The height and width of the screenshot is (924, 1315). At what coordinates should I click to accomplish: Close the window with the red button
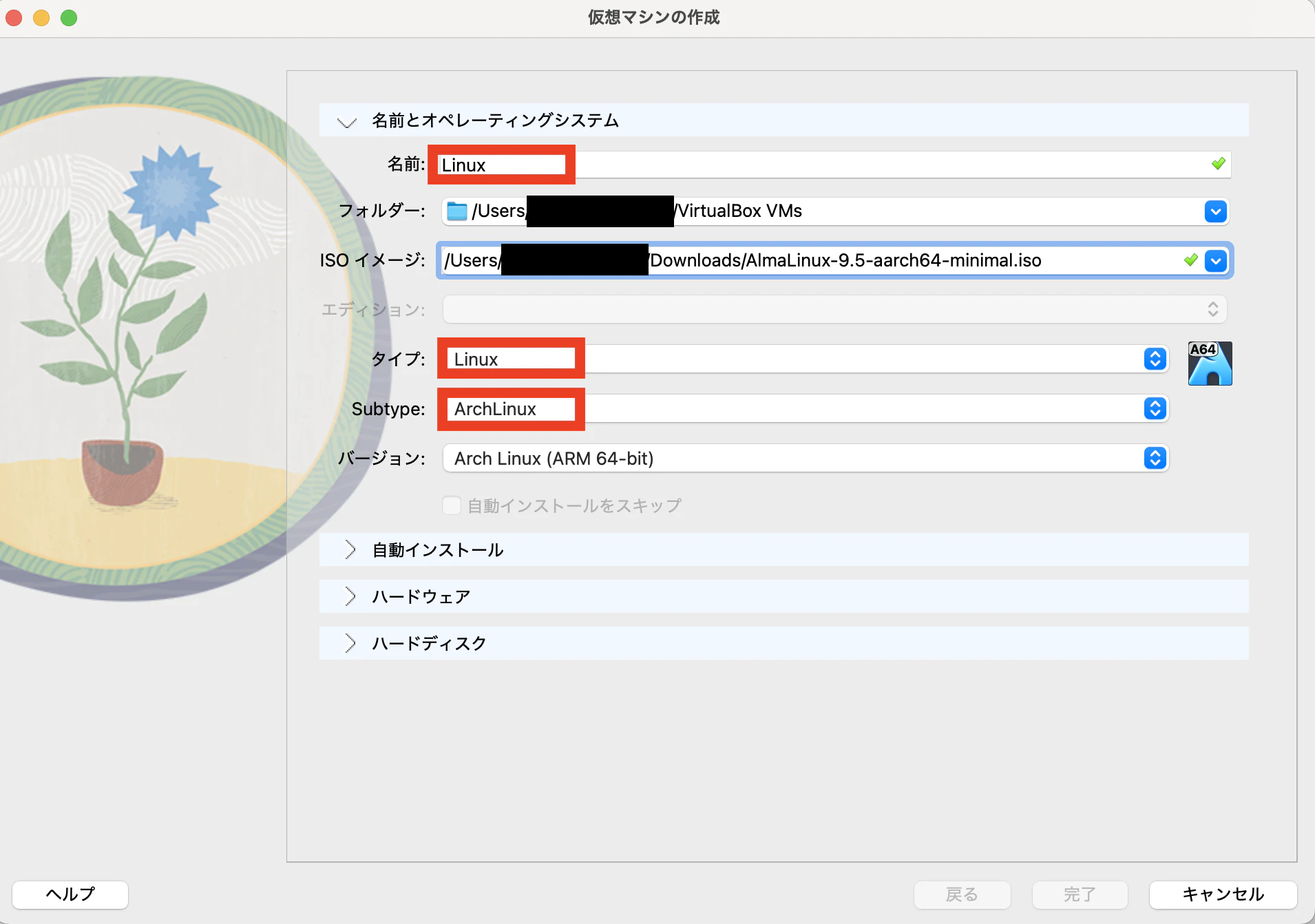(14, 18)
